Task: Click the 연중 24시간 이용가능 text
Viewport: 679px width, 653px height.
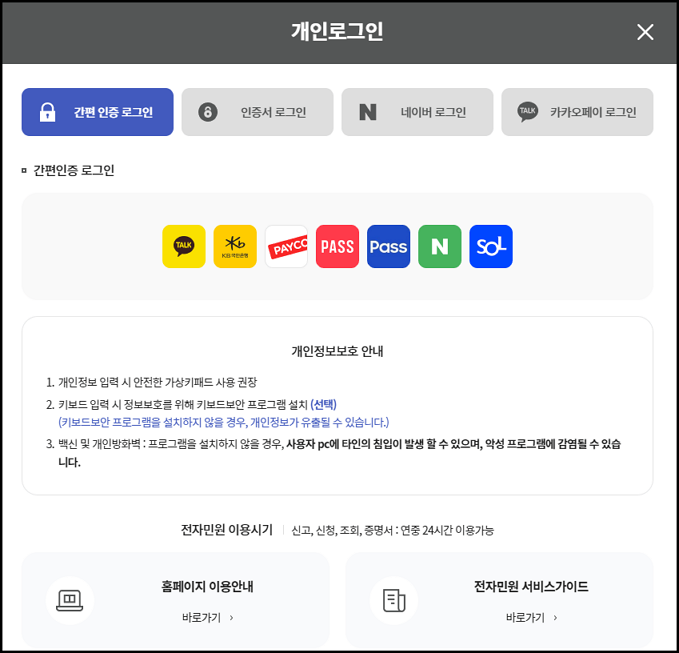Action: pos(447,530)
